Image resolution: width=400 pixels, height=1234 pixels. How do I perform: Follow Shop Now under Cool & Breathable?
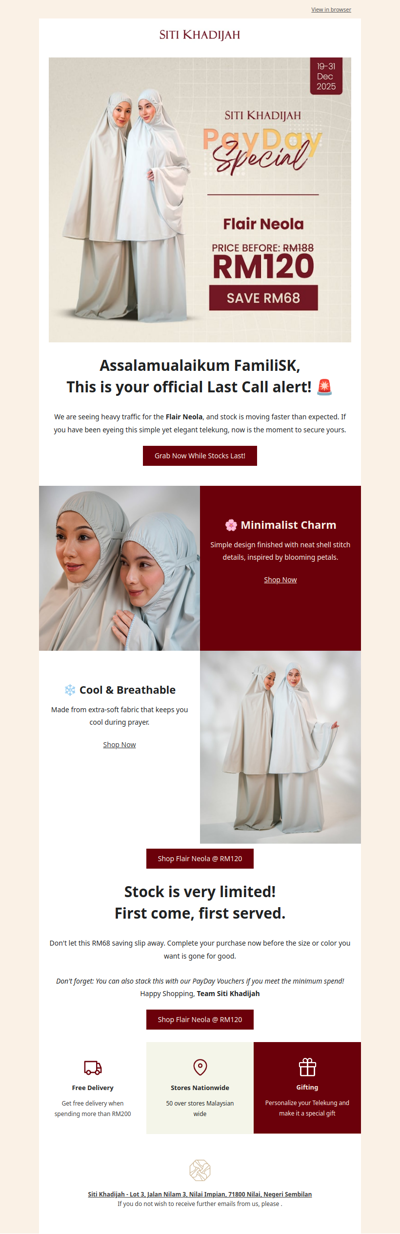[x=119, y=745]
